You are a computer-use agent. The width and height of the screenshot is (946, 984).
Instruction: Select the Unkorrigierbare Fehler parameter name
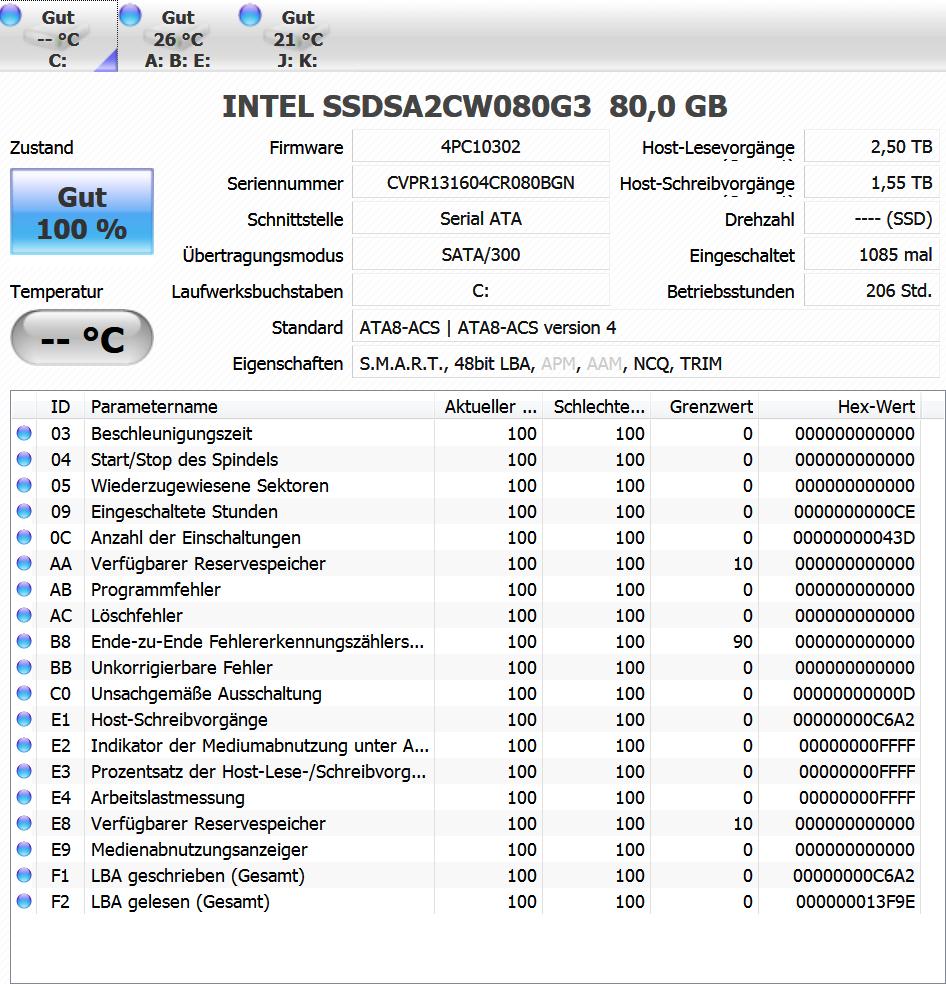pos(181,668)
